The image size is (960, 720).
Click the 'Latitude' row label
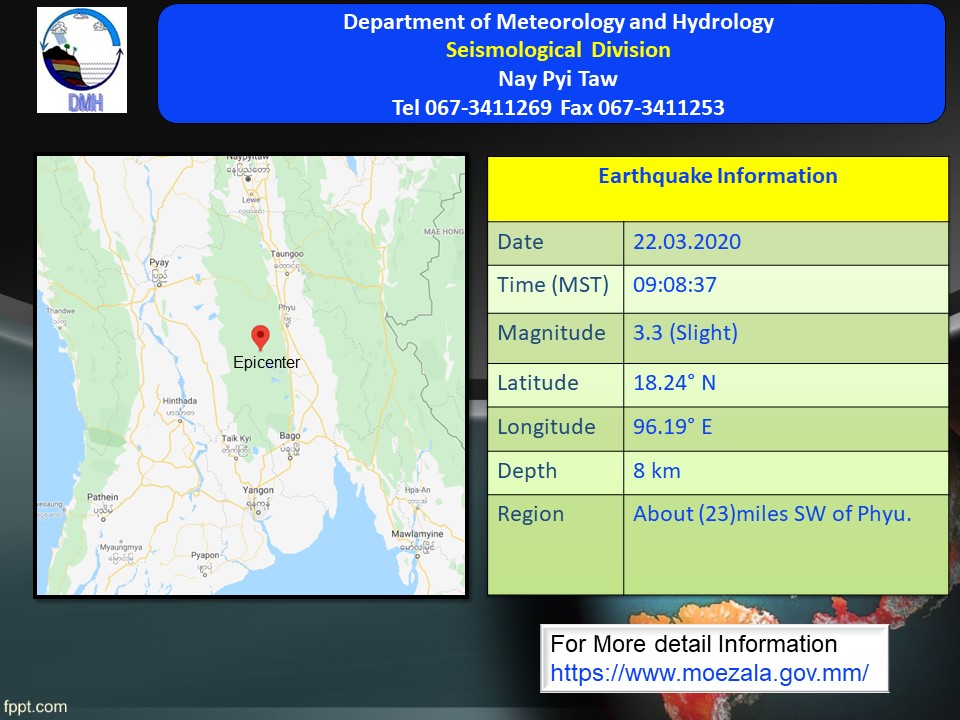(538, 383)
